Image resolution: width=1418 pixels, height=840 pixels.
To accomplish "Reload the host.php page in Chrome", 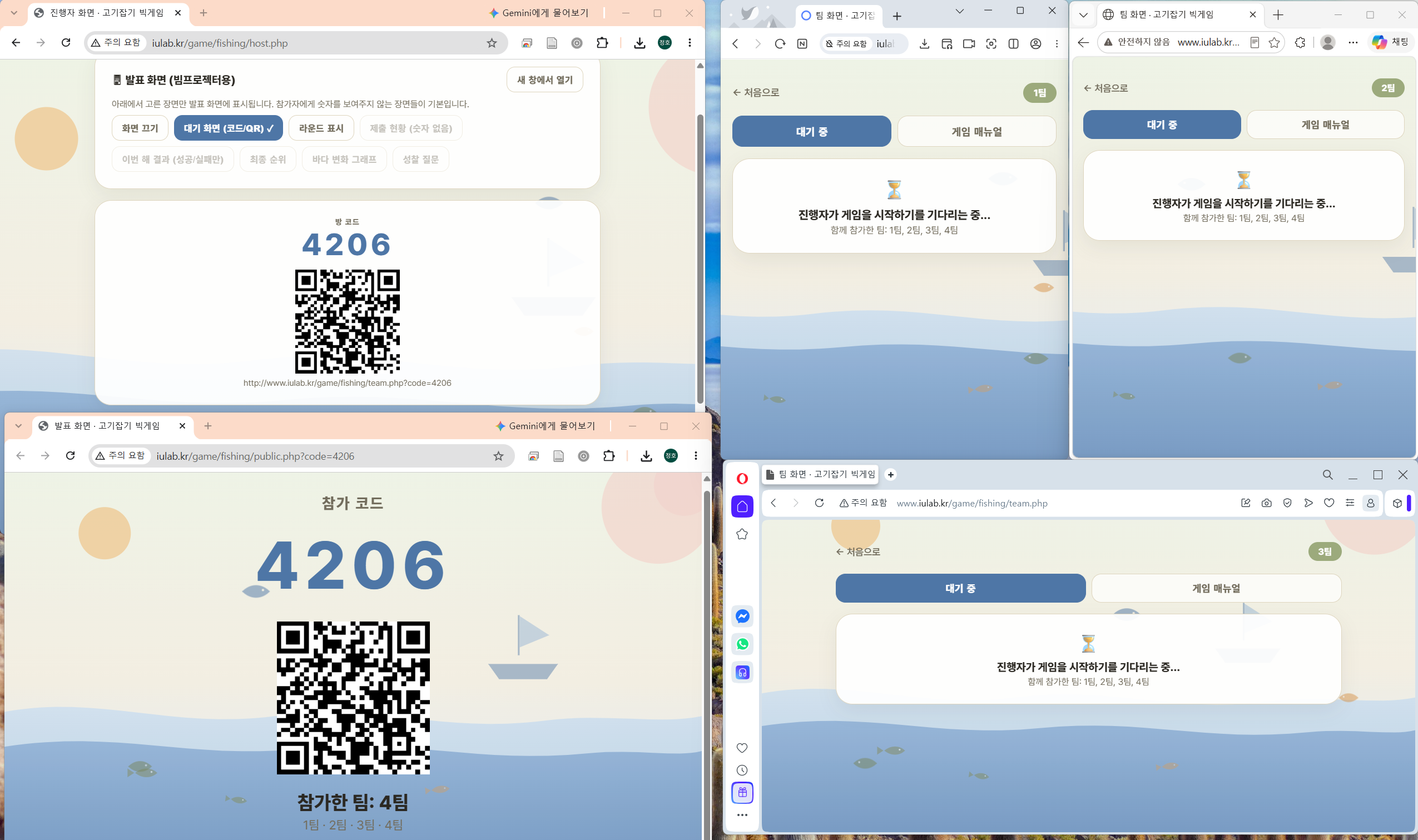I will [x=66, y=42].
